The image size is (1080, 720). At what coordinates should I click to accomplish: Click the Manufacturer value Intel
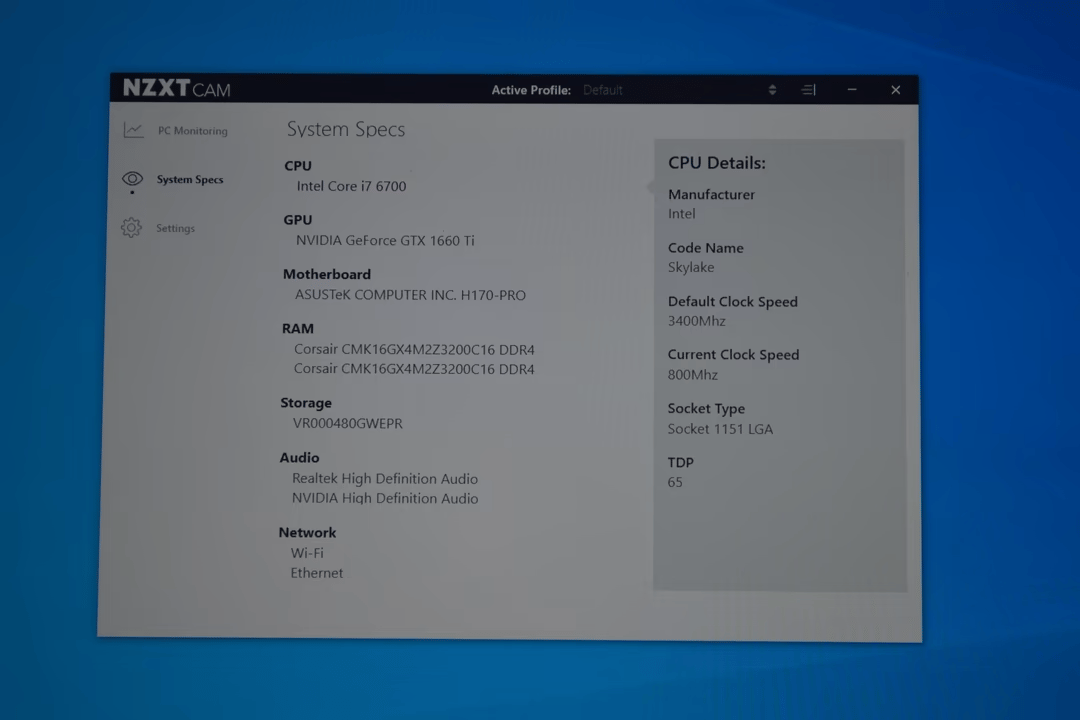coord(681,214)
